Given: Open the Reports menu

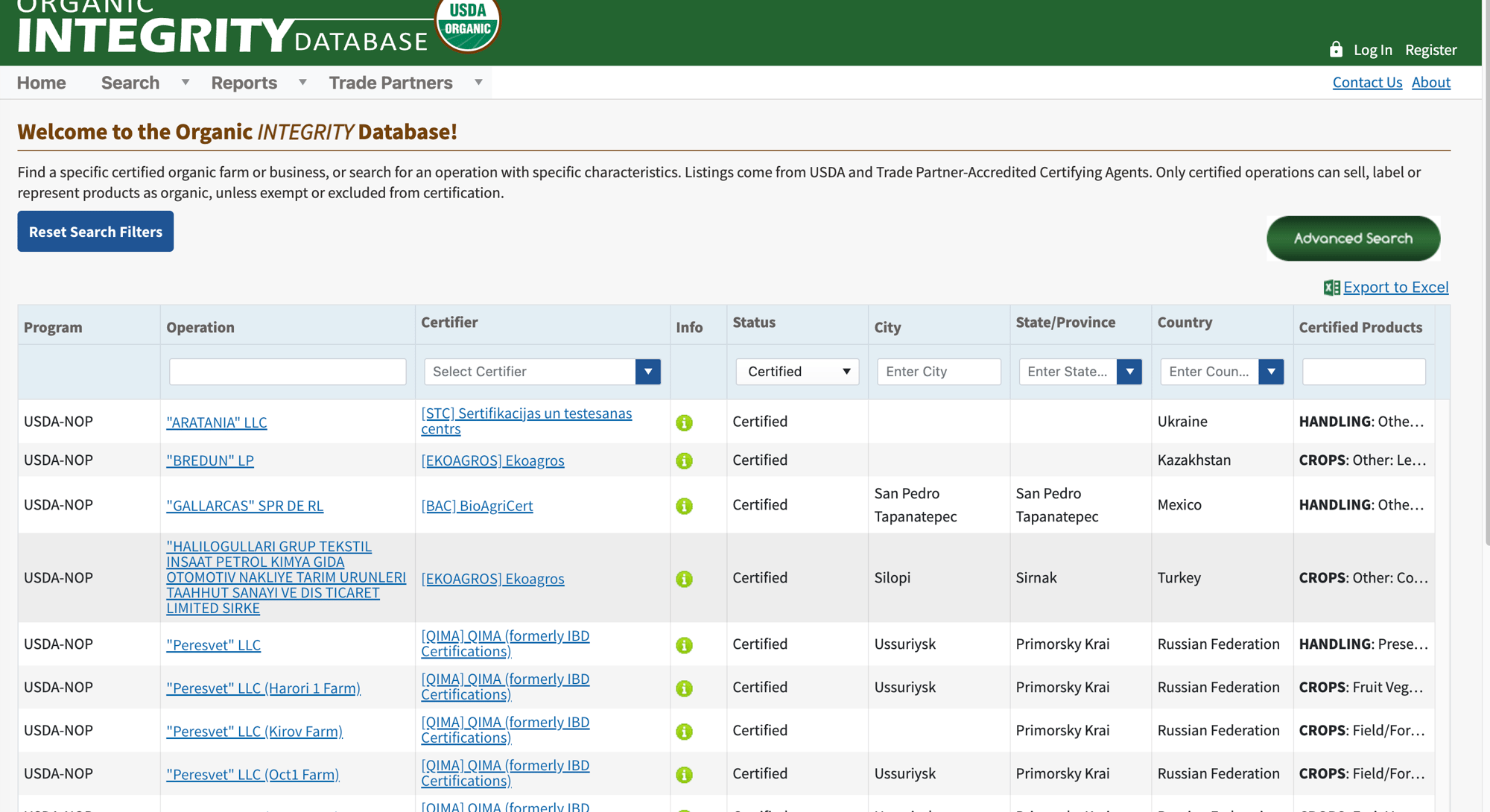Looking at the screenshot, I should tap(244, 83).
